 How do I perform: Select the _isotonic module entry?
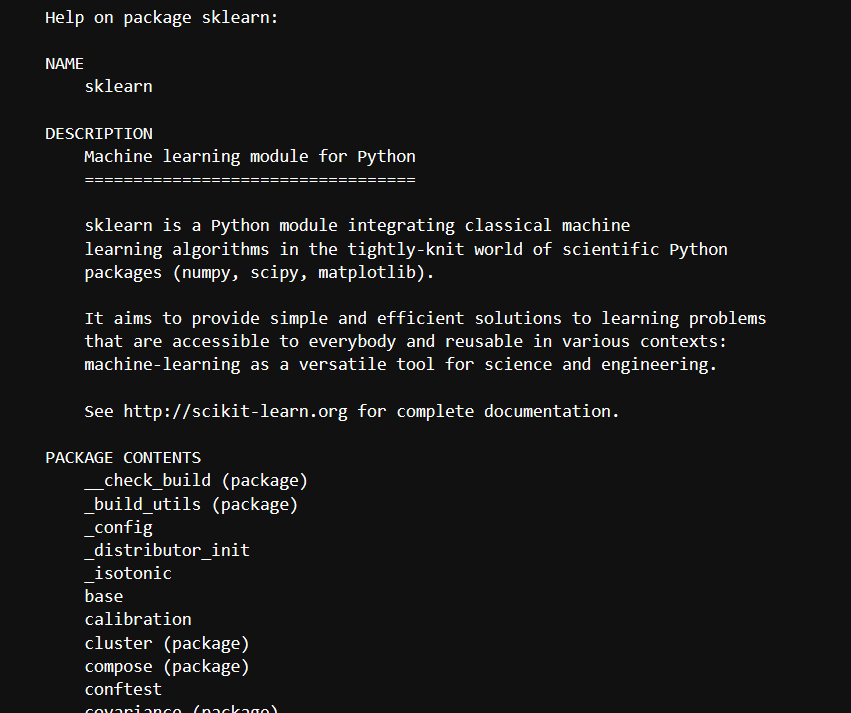(128, 574)
